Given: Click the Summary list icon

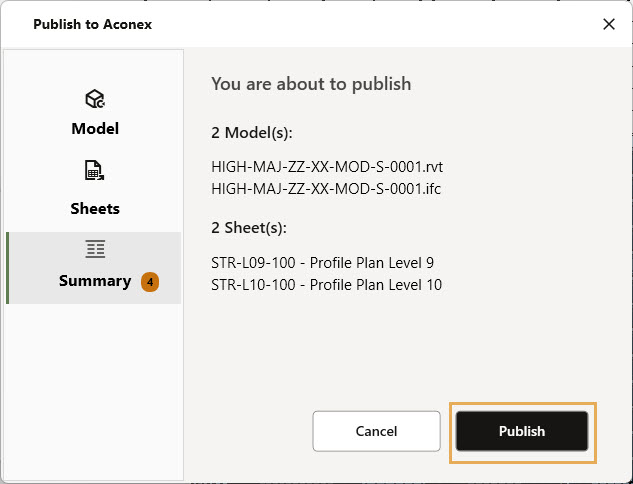Looking at the screenshot, I should tap(95, 249).
